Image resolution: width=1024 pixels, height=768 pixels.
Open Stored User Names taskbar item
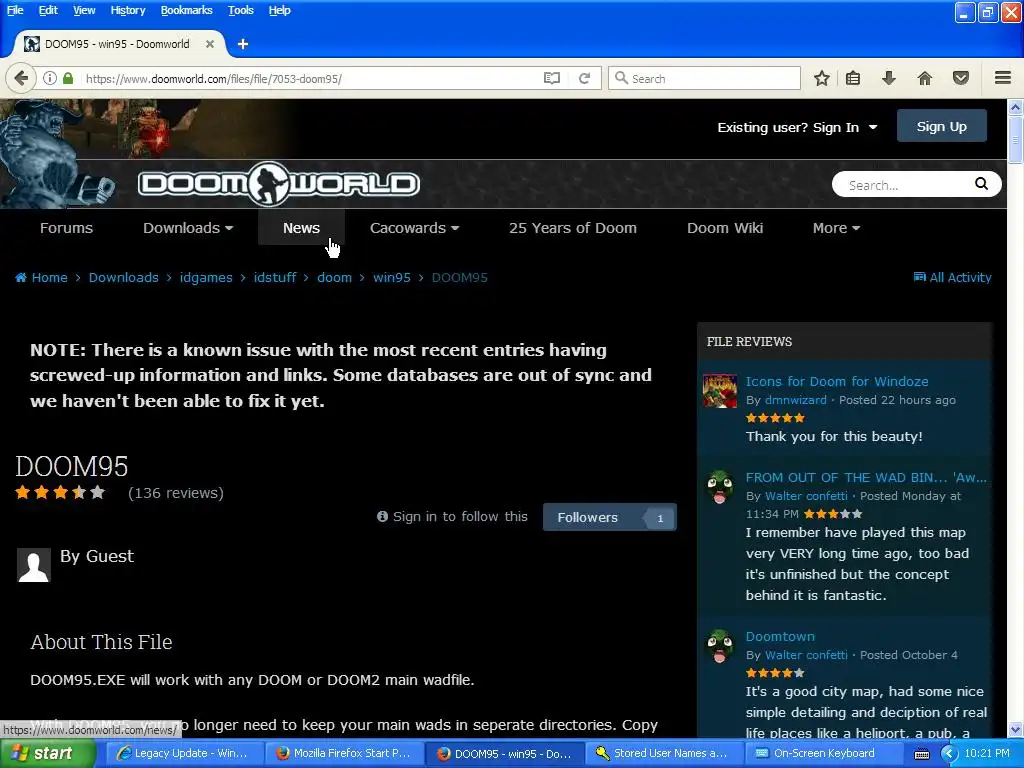tap(663, 754)
